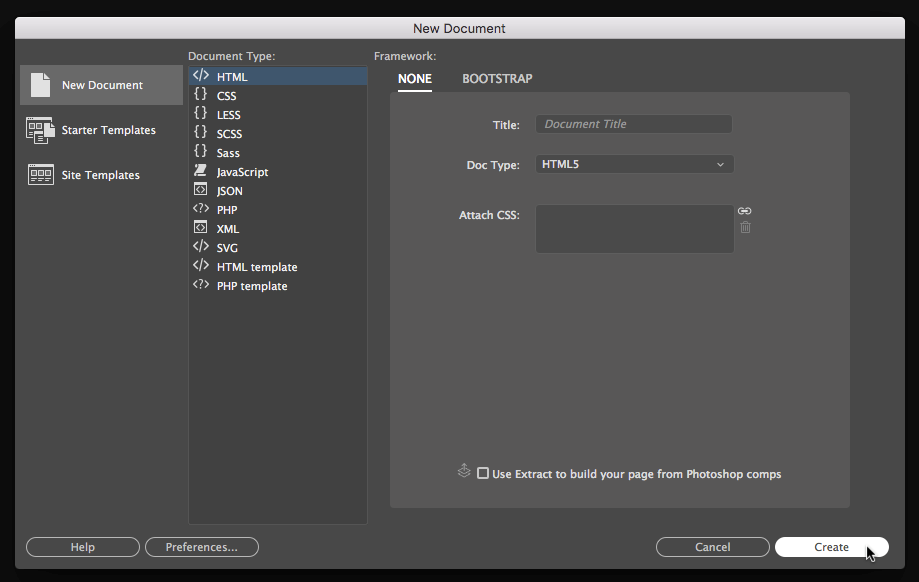
Task: Expand the Doc Type HTML5 dropdown
Action: (x=634, y=164)
